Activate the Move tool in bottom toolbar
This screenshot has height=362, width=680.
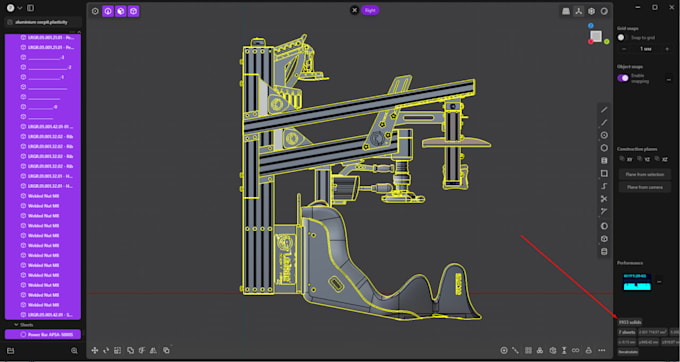tap(95, 350)
